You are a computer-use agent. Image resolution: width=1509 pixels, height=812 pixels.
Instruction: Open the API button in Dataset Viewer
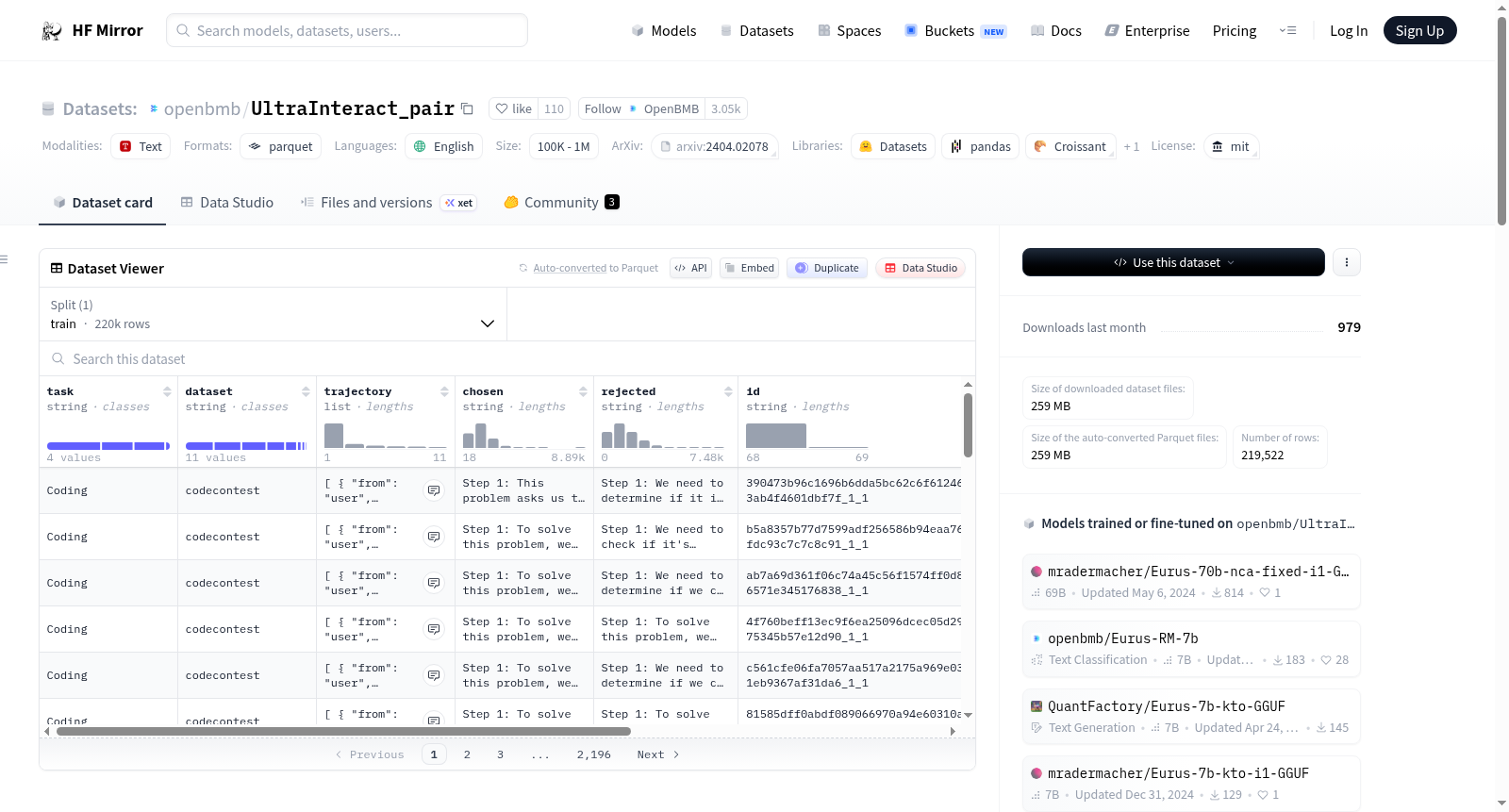pyautogui.click(x=690, y=268)
